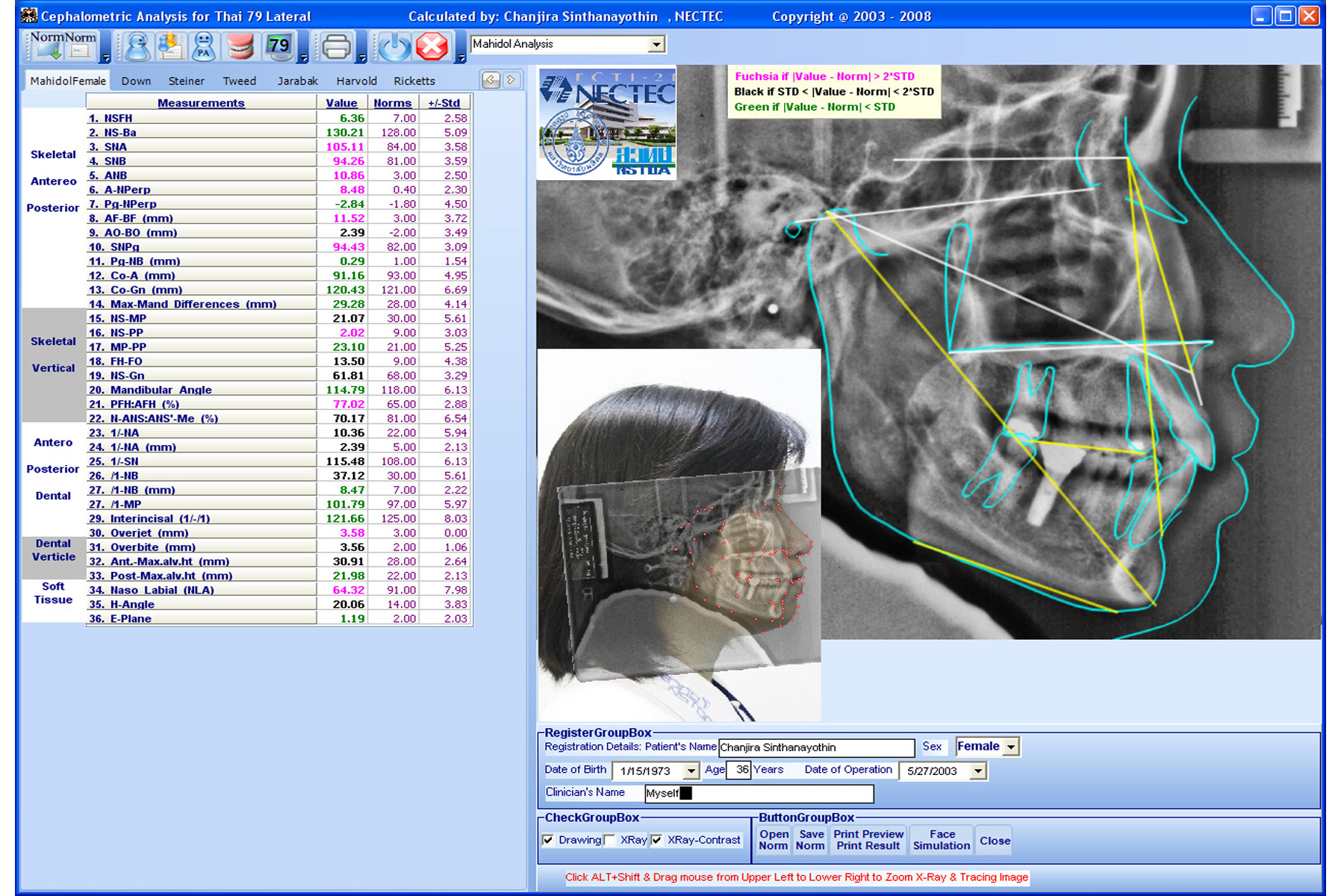1344x896 pixels.
Task: Open the dental teeth model icon
Action: point(240,47)
